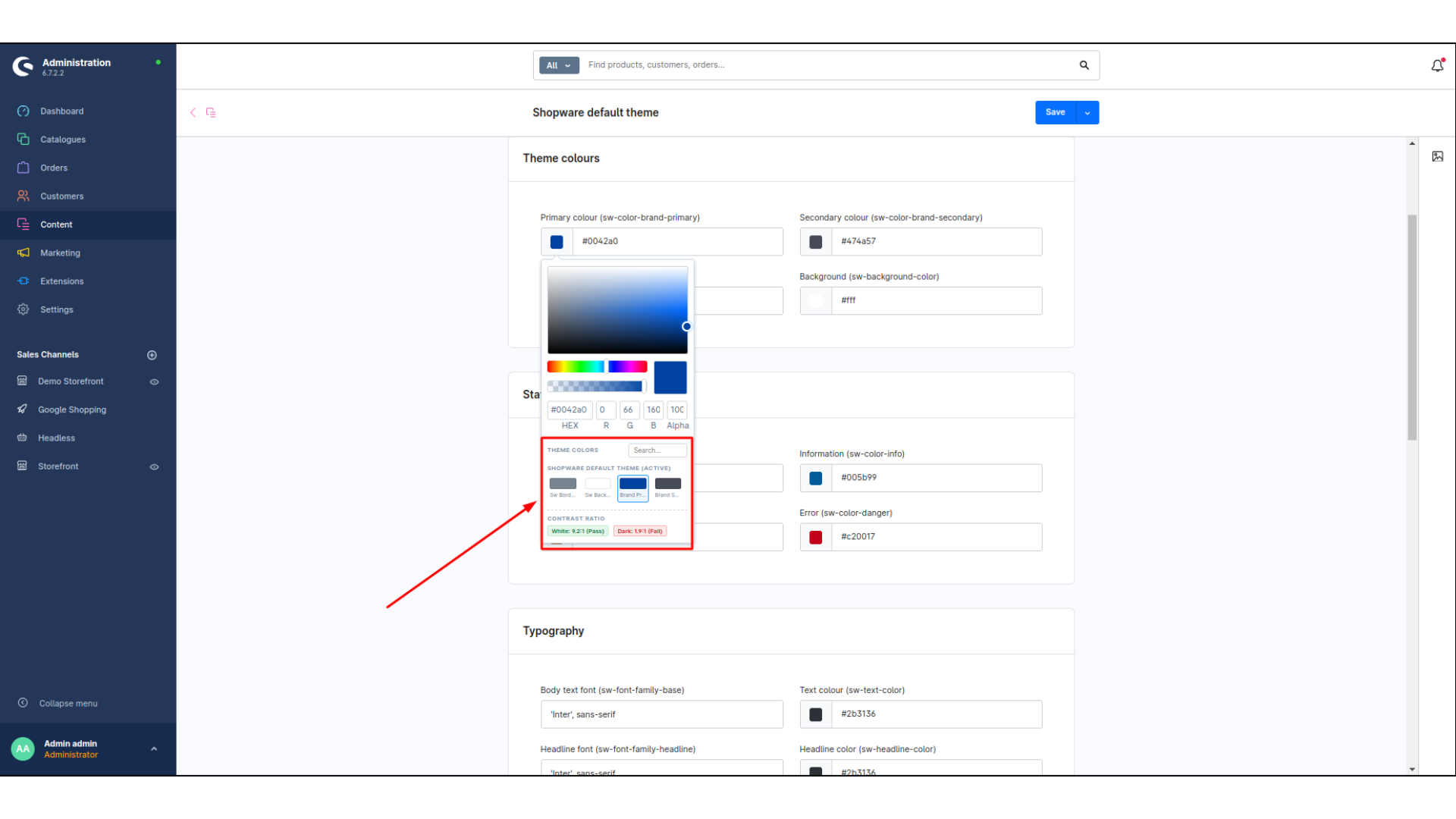
Task: Toggle Demo Storefront eye icon
Action: pyautogui.click(x=154, y=382)
